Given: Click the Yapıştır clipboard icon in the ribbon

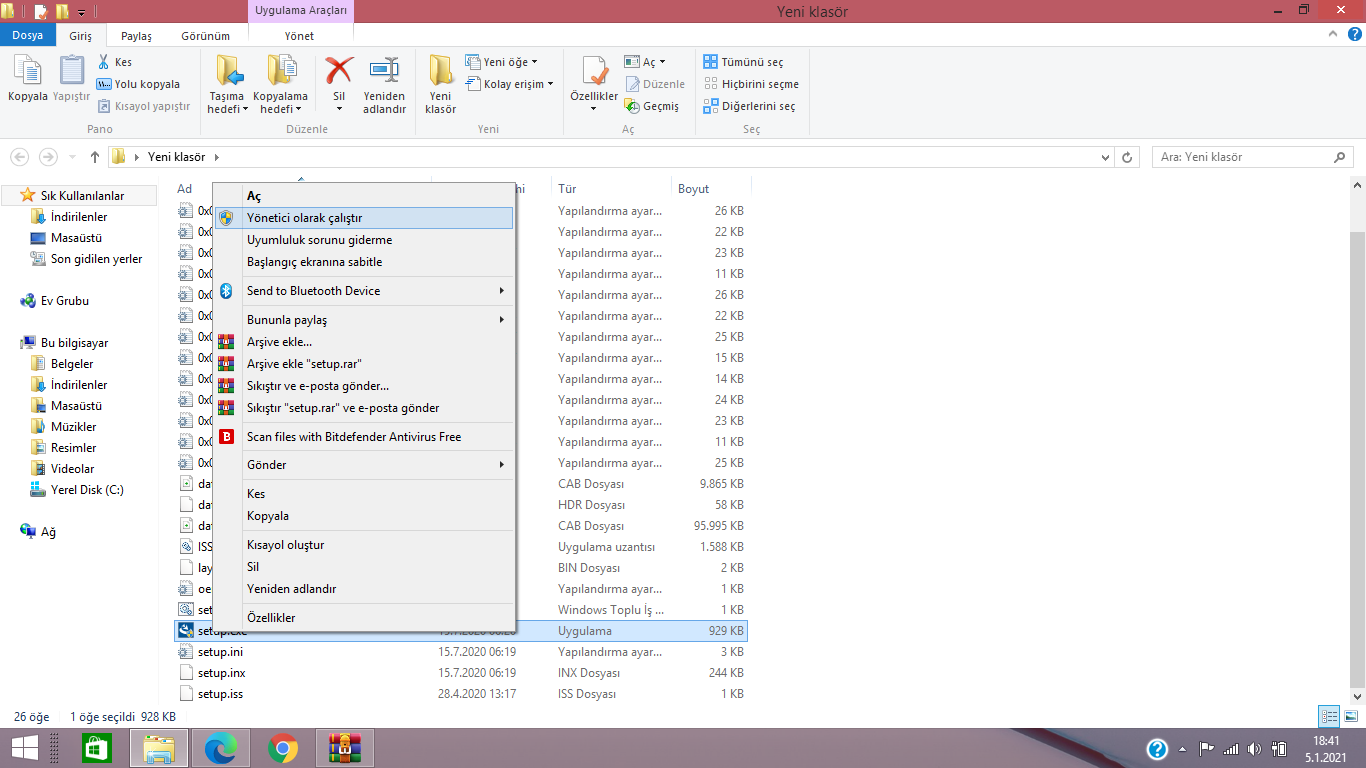Looking at the screenshot, I should coord(72,72).
